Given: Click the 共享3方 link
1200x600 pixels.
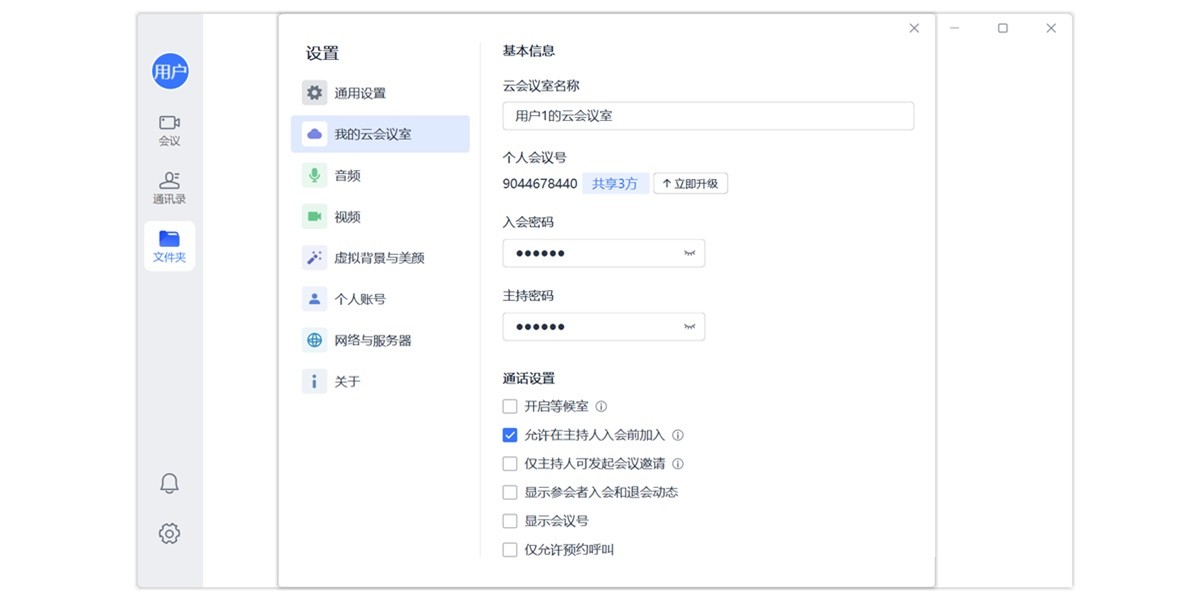Looking at the screenshot, I should click(613, 183).
